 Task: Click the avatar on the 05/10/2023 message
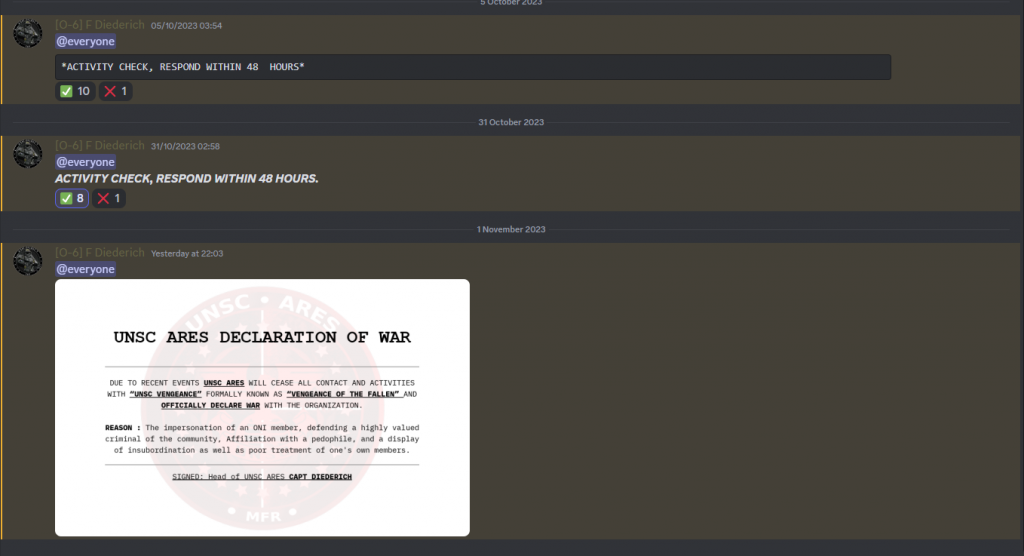click(27, 33)
